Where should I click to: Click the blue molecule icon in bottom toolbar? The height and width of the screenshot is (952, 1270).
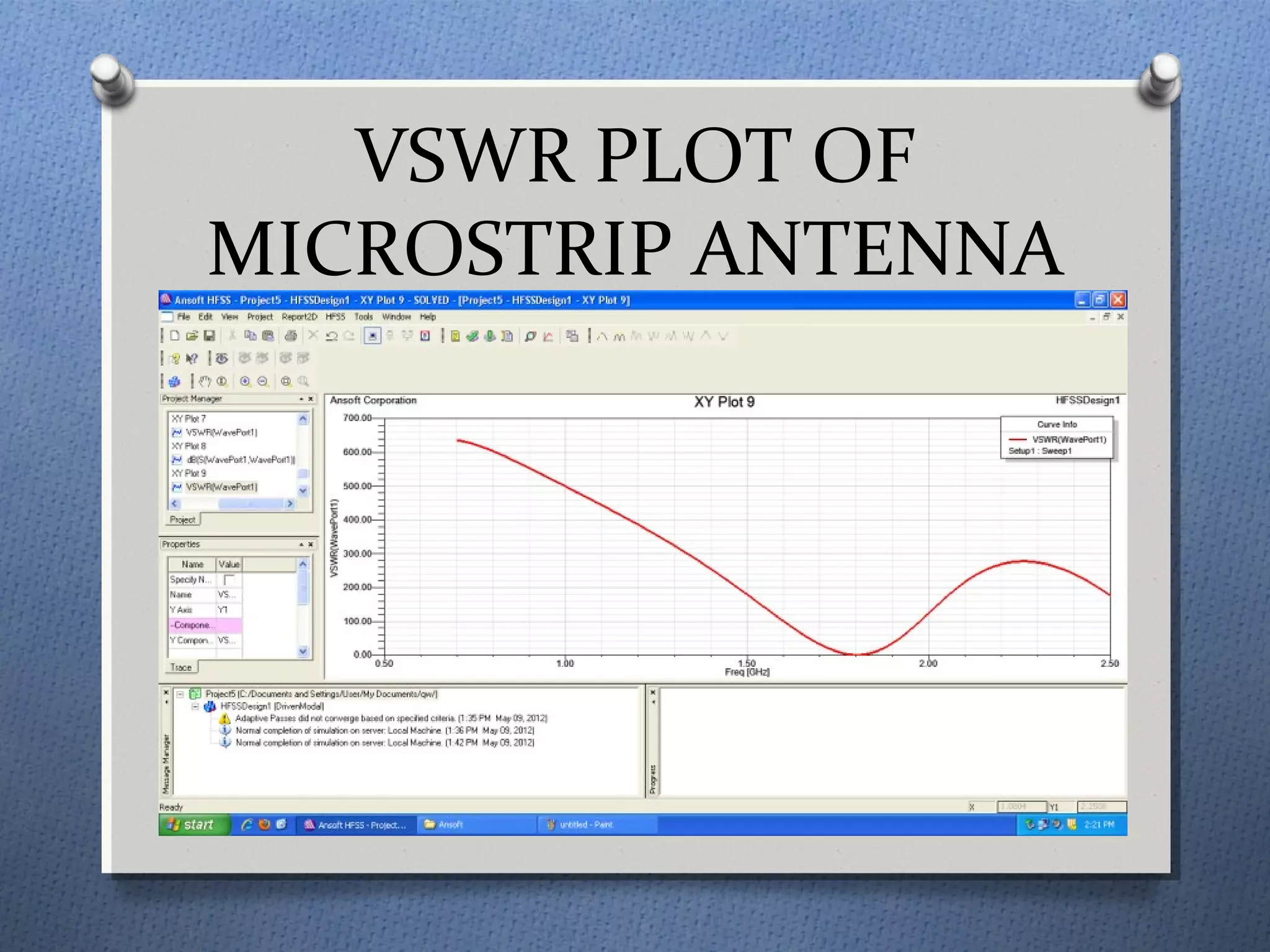(x=174, y=381)
